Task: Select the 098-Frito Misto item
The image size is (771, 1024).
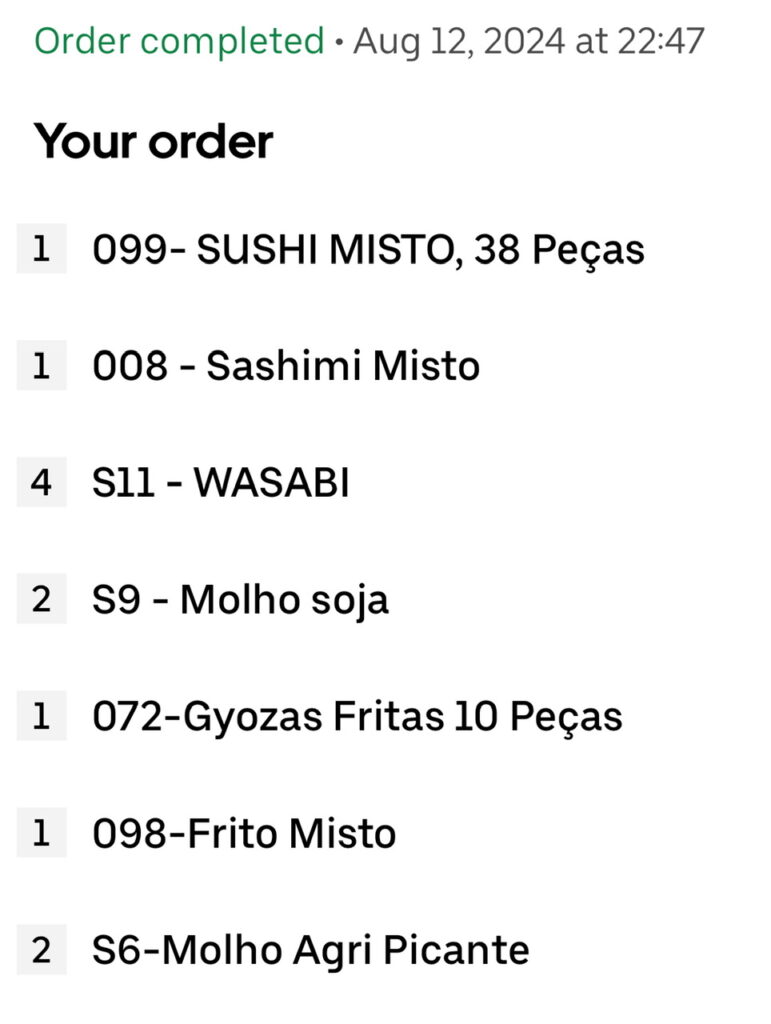Action: tap(244, 833)
